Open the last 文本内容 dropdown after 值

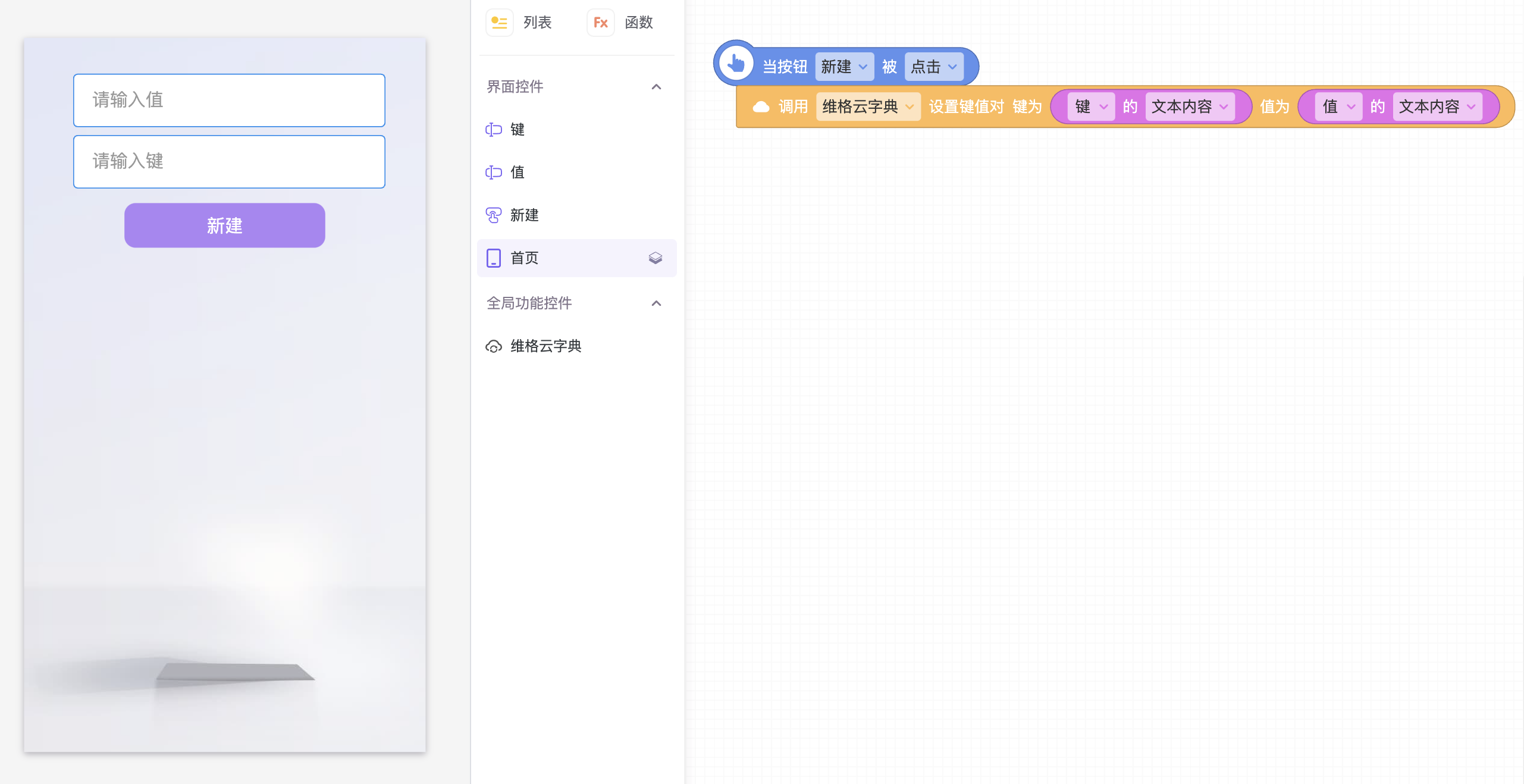1437,107
